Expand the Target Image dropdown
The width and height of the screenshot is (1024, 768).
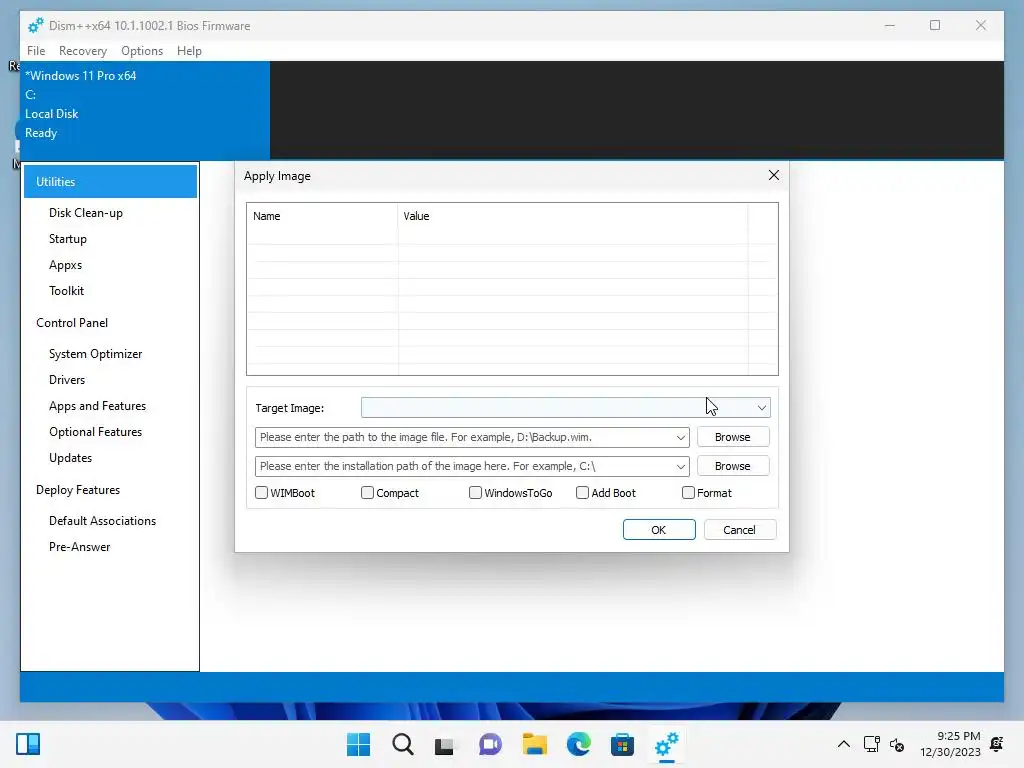tap(761, 408)
